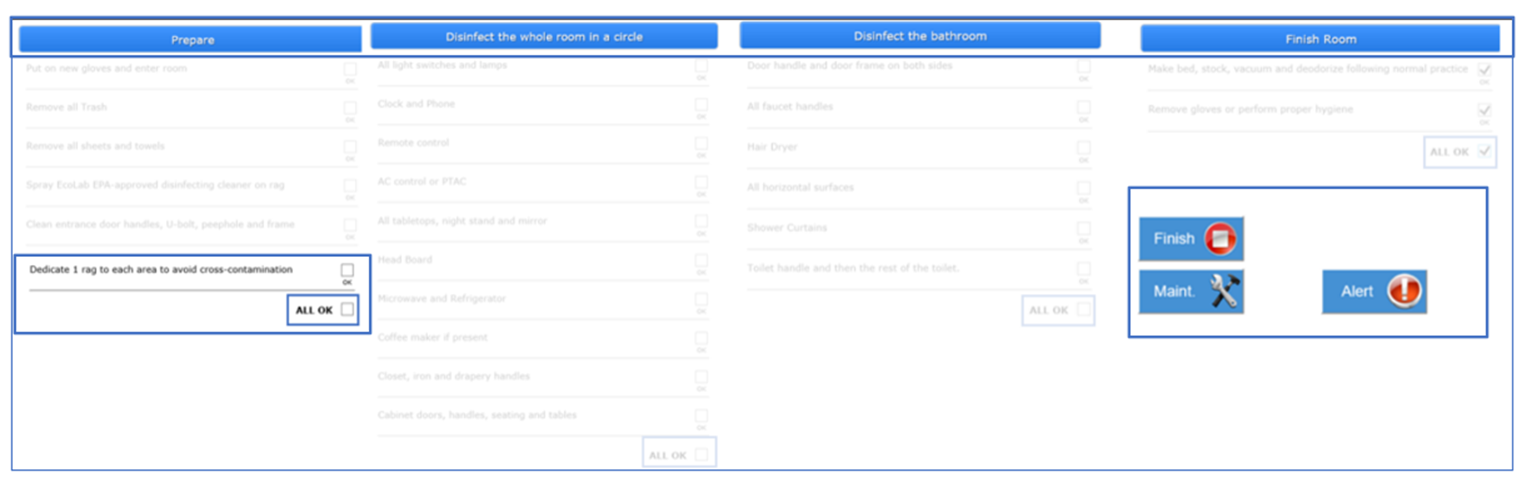The height and width of the screenshot is (477, 1522).
Task: Tick ALL OK under Disinfect the bathroom
Action: 1083,310
